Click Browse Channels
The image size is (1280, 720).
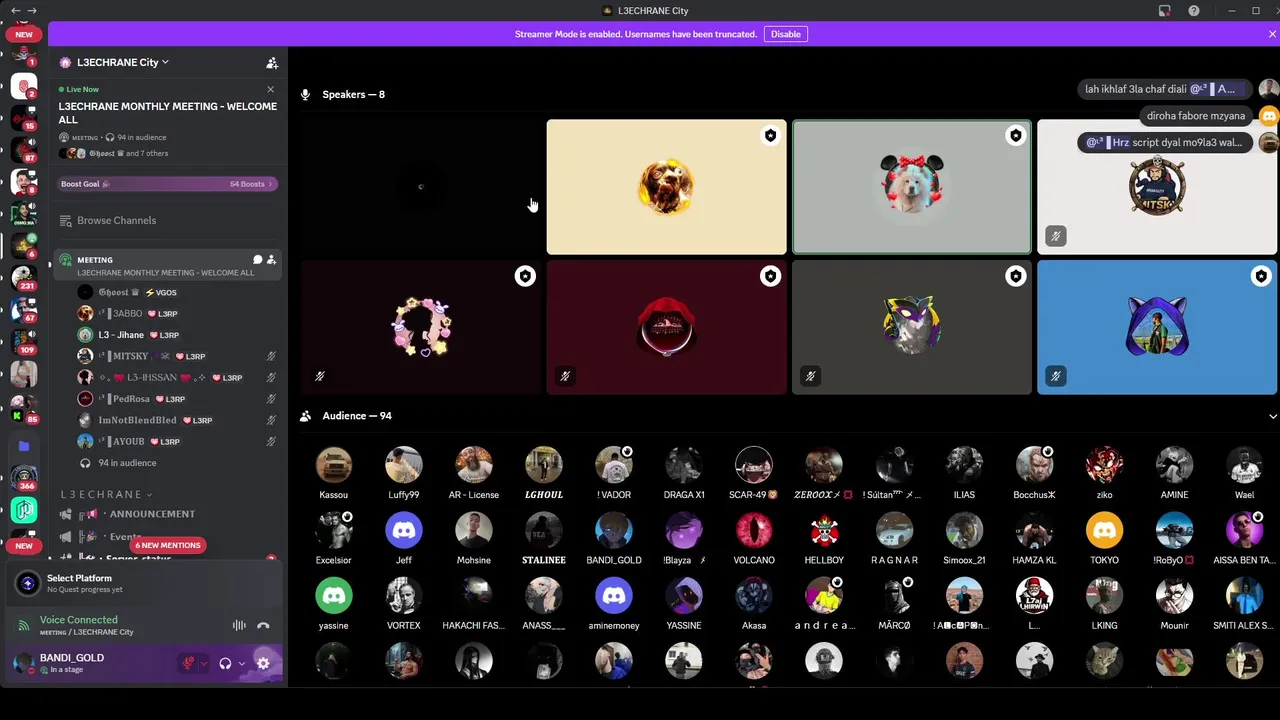117,220
